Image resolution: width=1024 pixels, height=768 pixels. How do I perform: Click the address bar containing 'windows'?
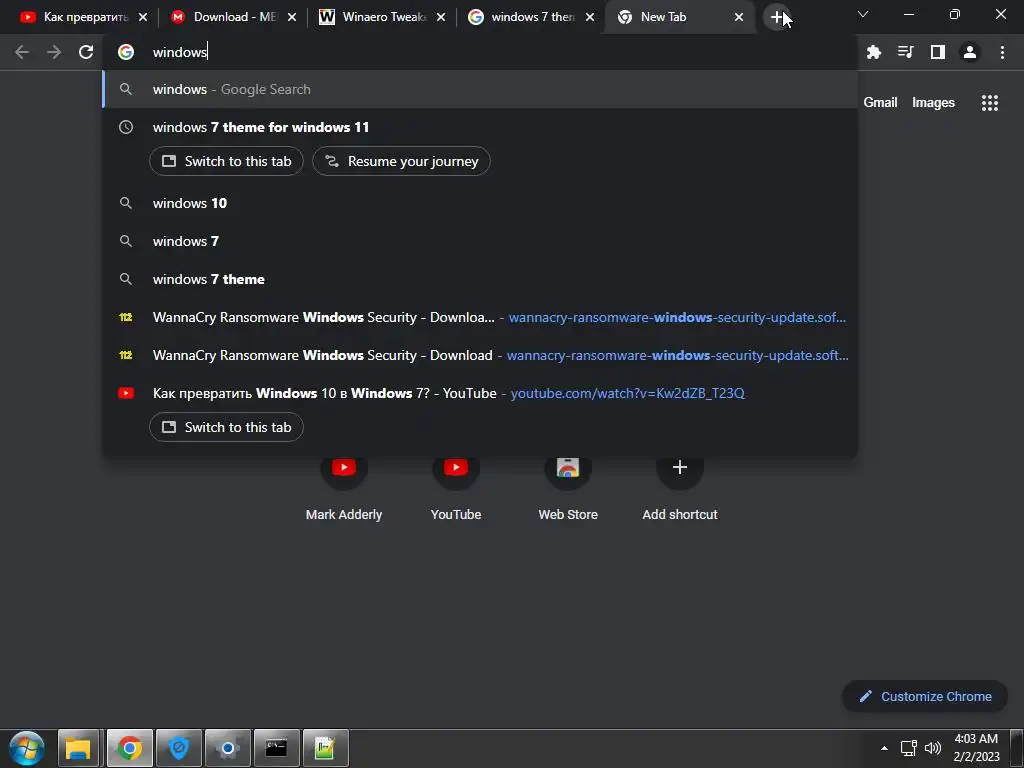480,52
